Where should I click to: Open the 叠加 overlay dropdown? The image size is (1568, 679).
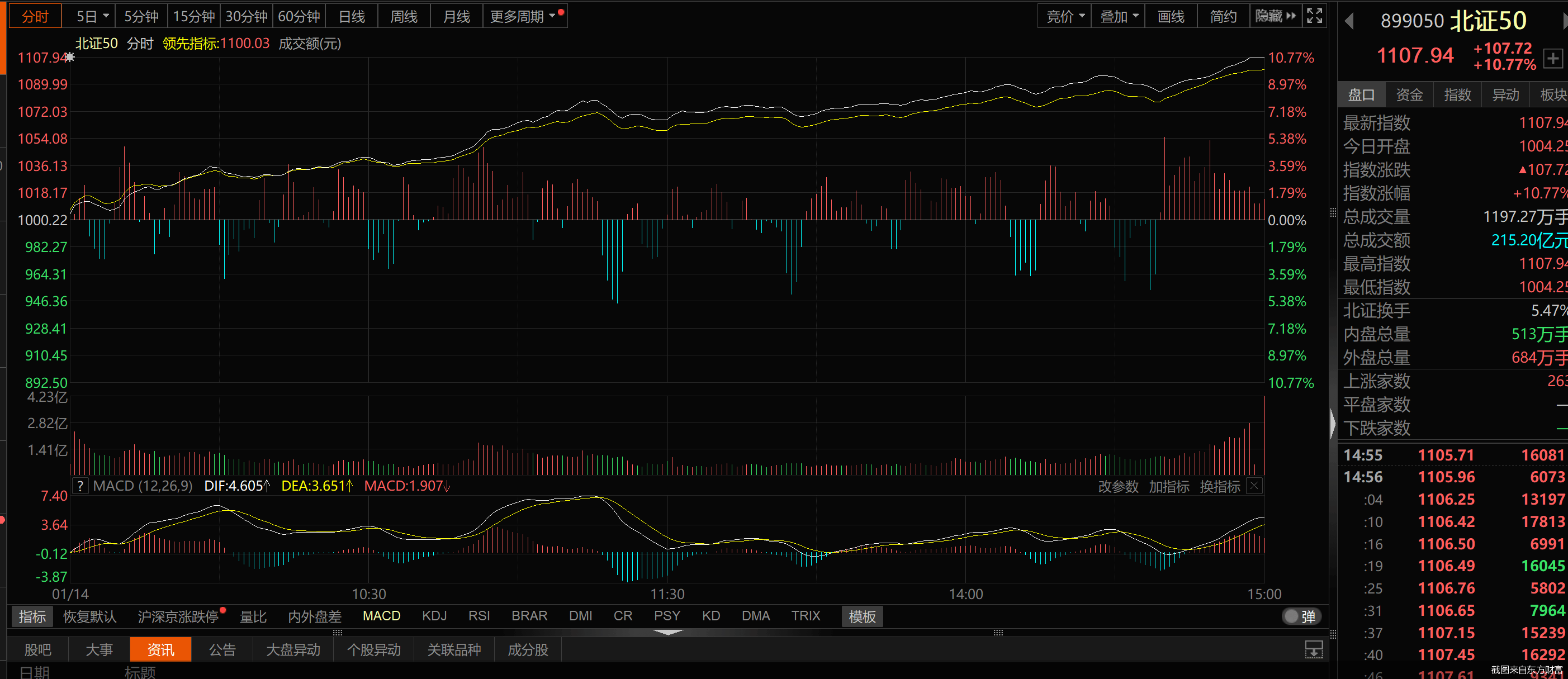tap(1119, 16)
